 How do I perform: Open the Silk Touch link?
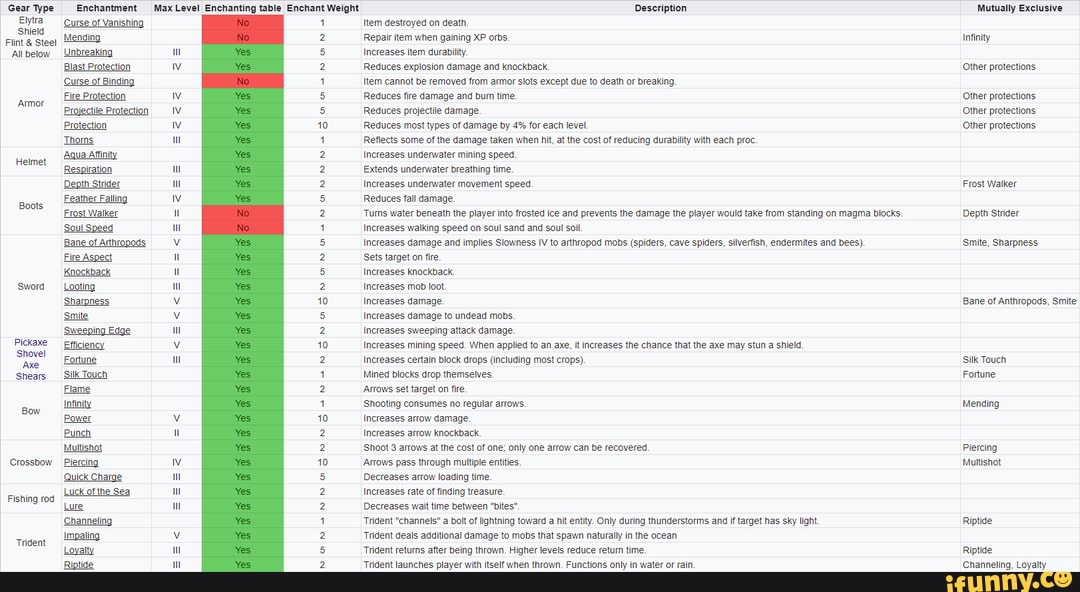(x=85, y=374)
